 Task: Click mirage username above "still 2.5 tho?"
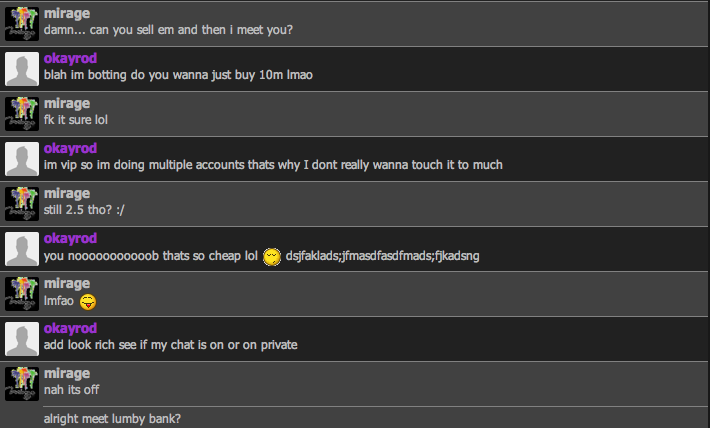click(68, 193)
